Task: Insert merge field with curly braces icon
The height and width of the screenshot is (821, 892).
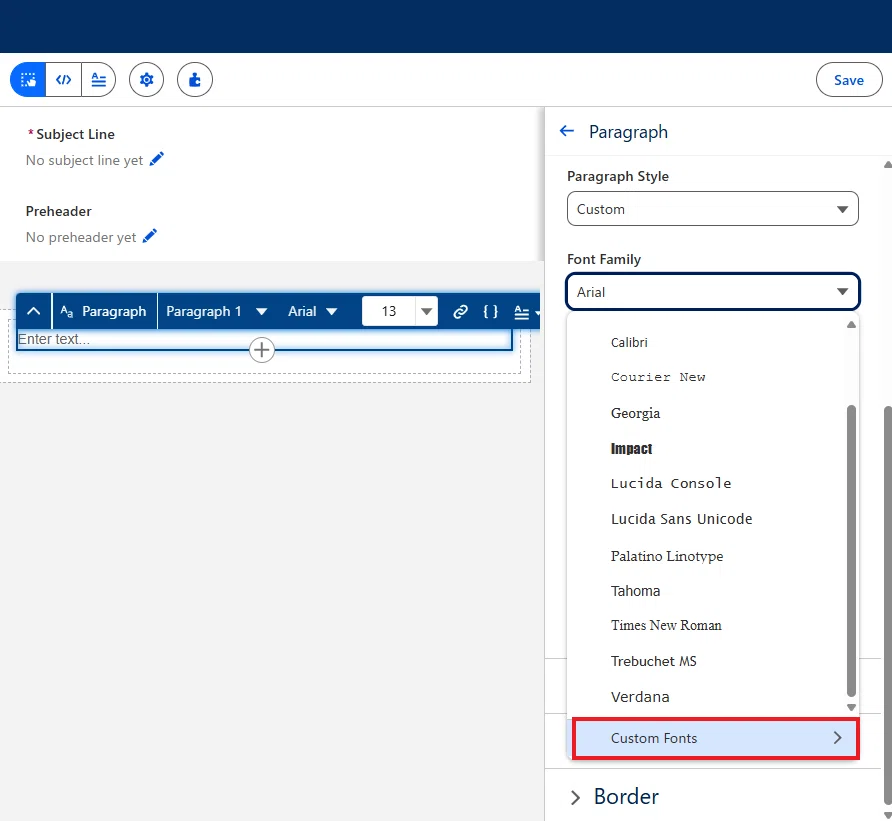Action: coord(490,311)
